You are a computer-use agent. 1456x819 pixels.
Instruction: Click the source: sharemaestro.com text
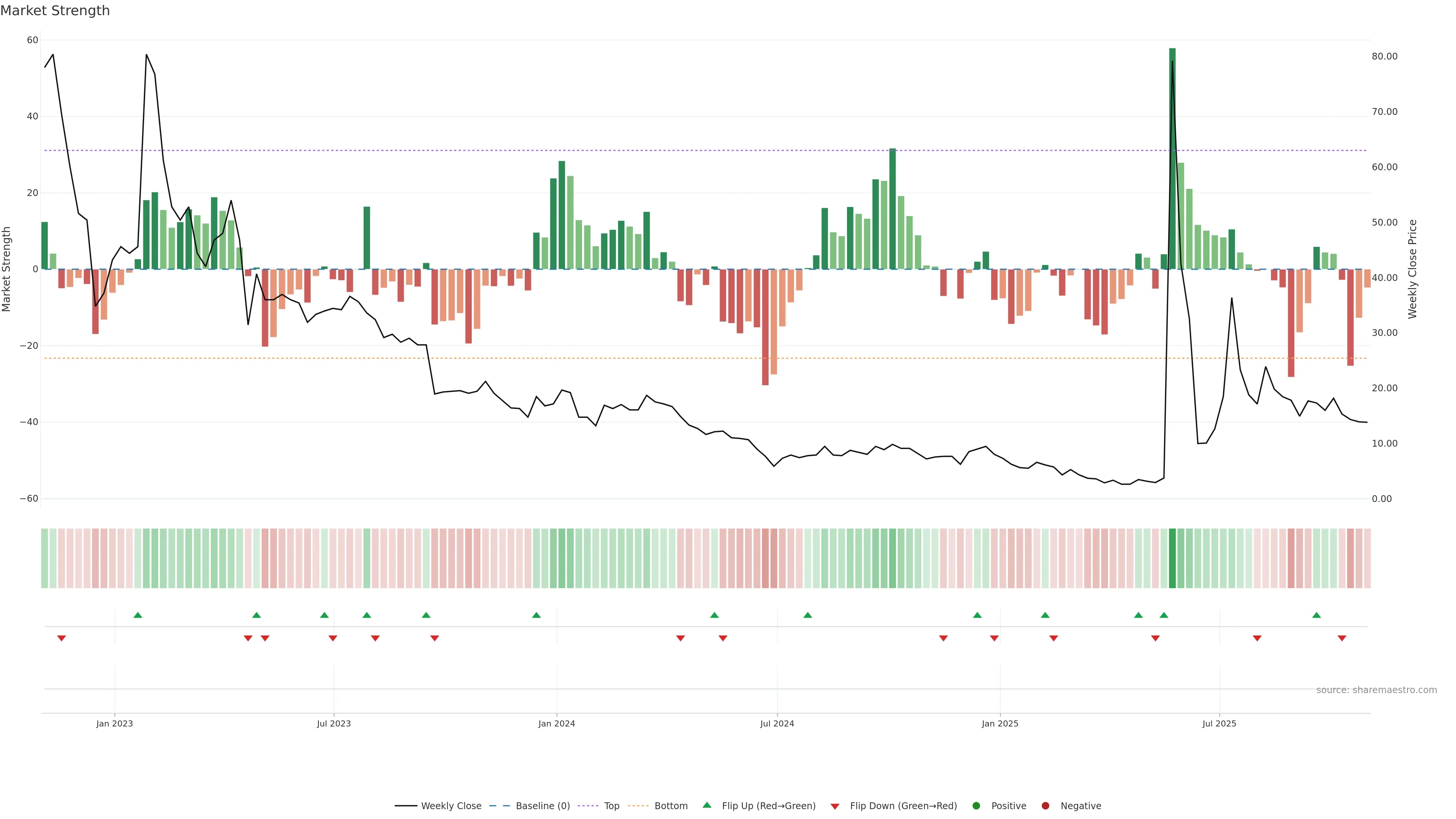click(x=1376, y=690)
